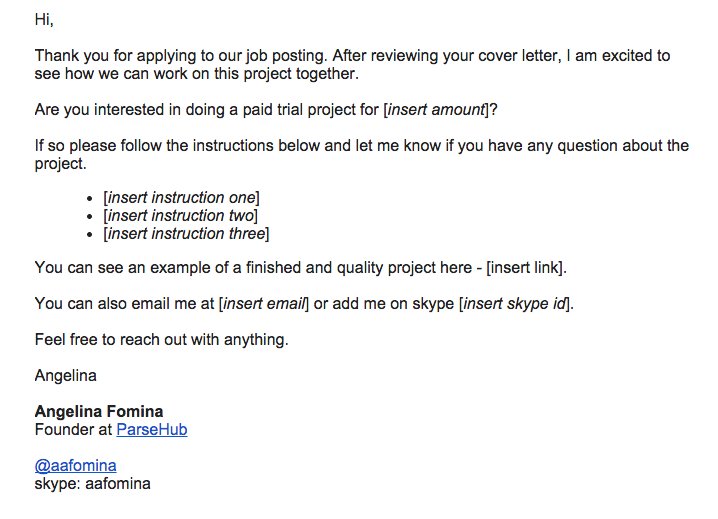
Task: Click the [insert skype id] placeholder
Action: pos(516,304)
